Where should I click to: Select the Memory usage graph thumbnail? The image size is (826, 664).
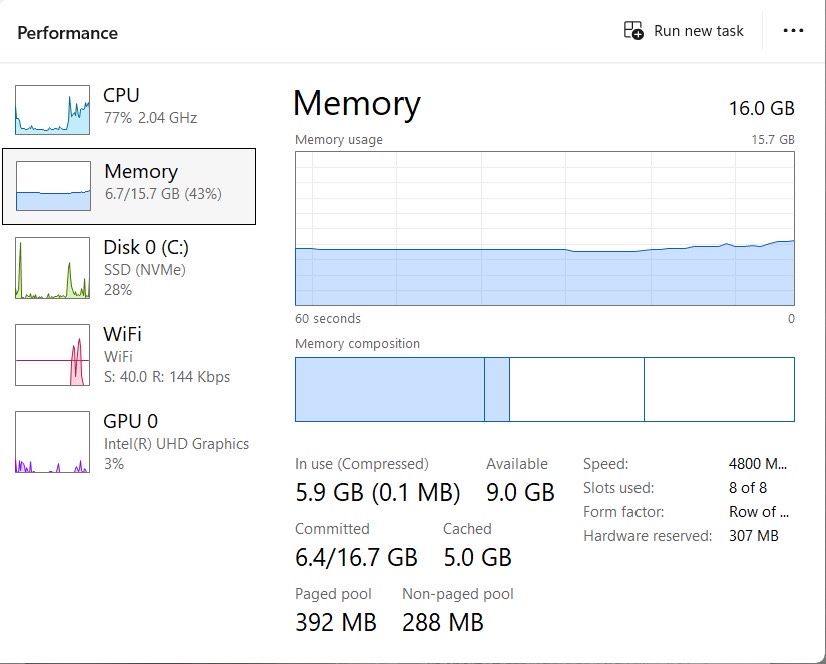(54, 186)
